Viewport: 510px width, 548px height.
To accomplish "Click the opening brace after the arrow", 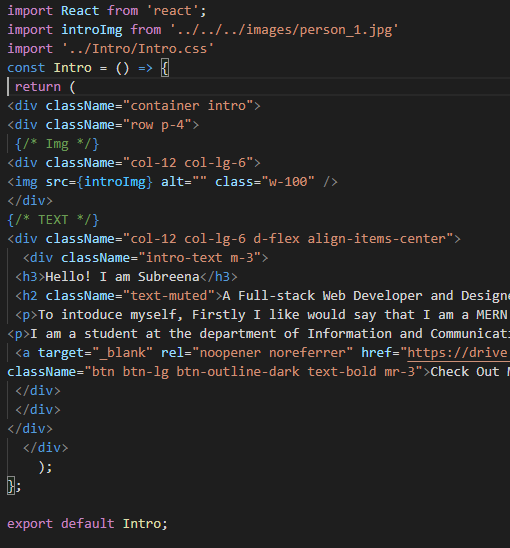I will 165,68.
